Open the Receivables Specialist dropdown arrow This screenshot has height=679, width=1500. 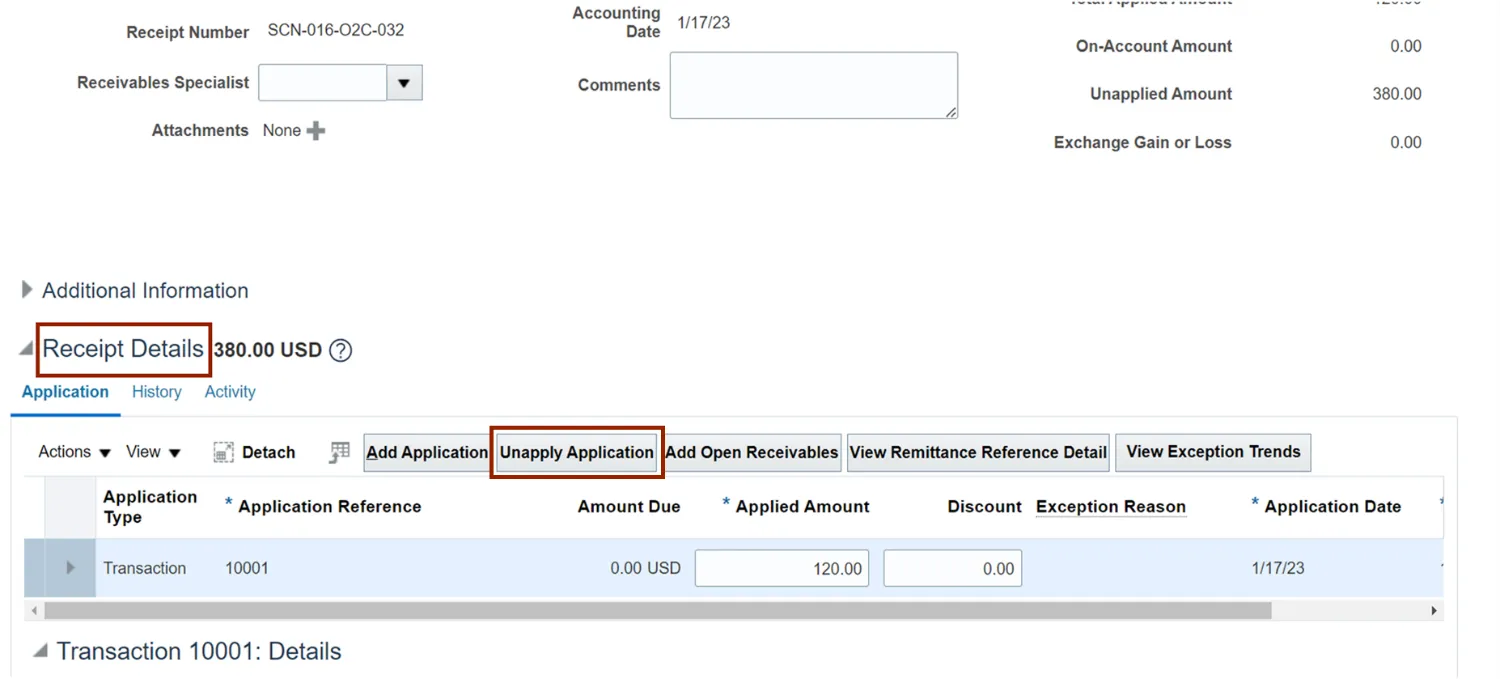coord(404,83)
